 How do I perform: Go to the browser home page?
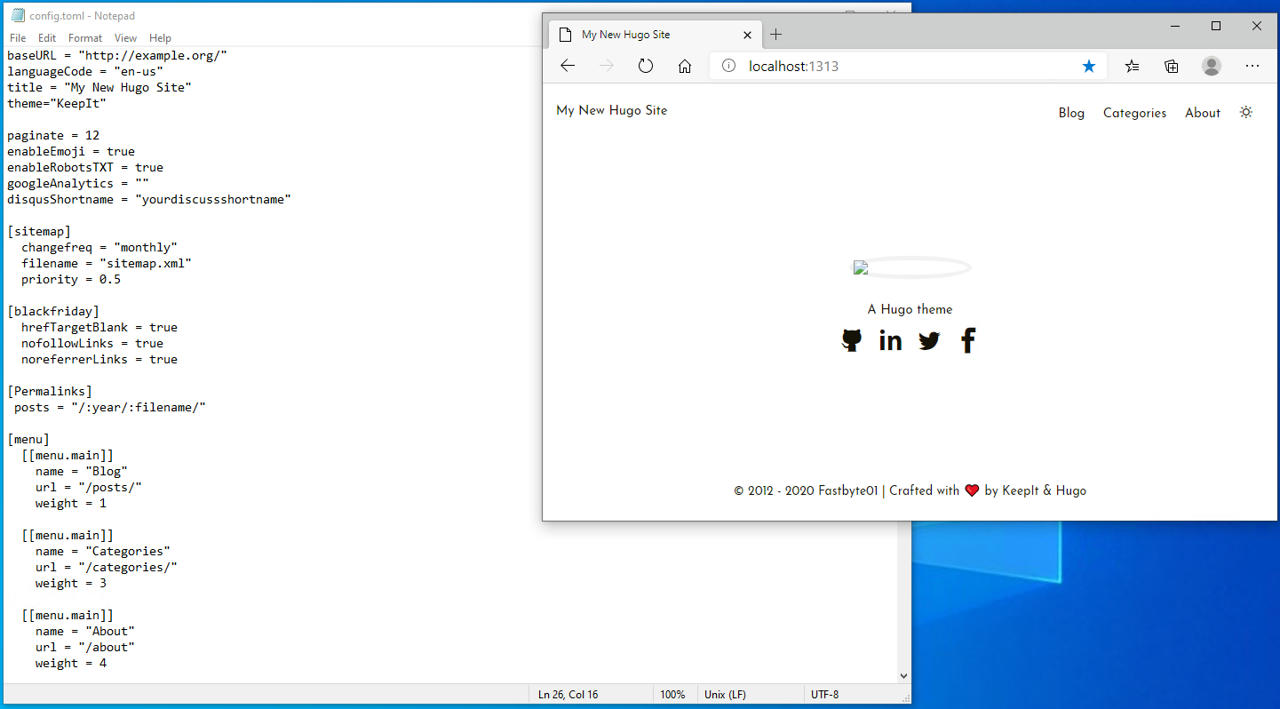(x=684, y=66)
